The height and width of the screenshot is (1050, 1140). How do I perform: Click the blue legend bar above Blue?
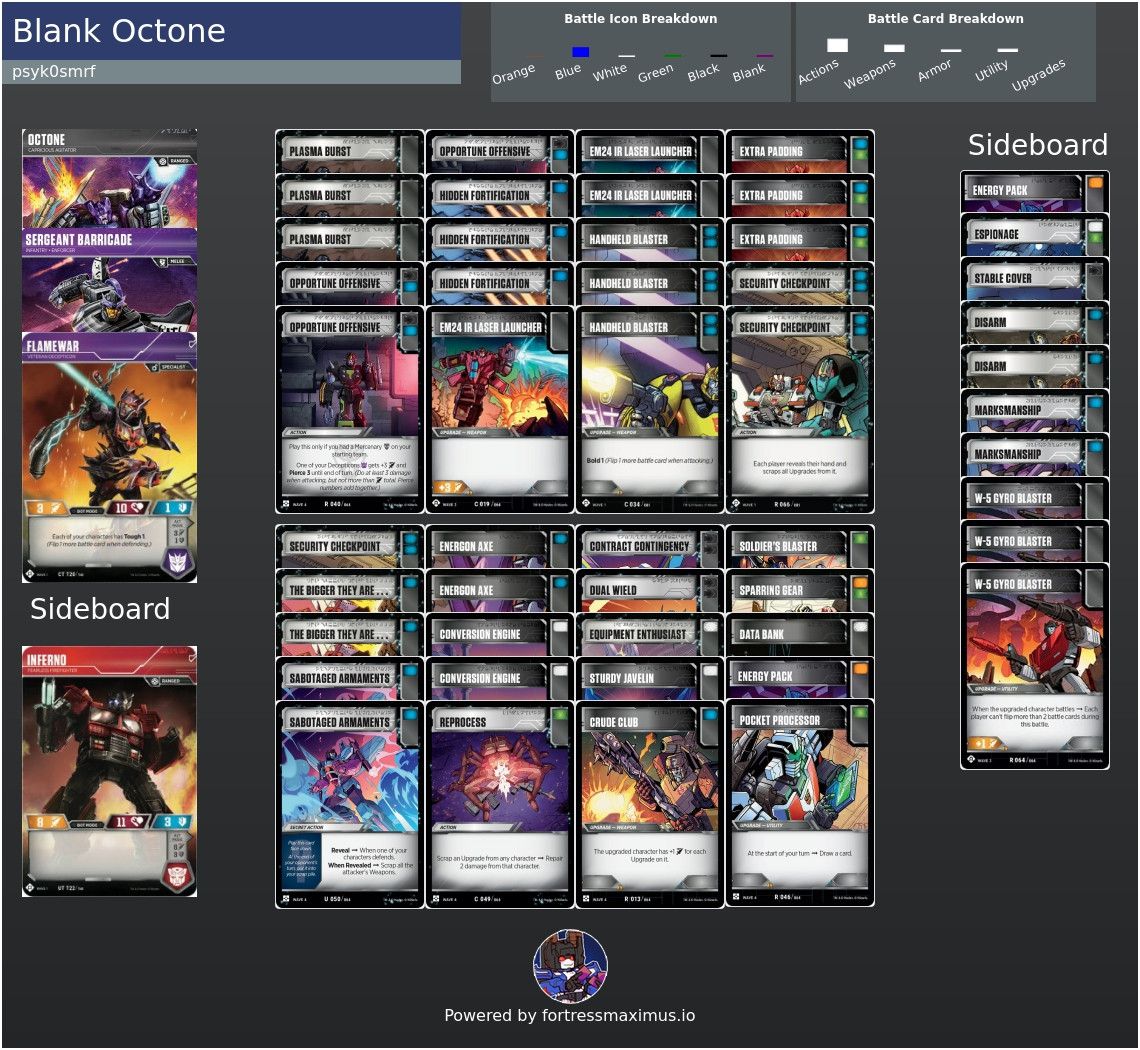click(x=580, y=52)
